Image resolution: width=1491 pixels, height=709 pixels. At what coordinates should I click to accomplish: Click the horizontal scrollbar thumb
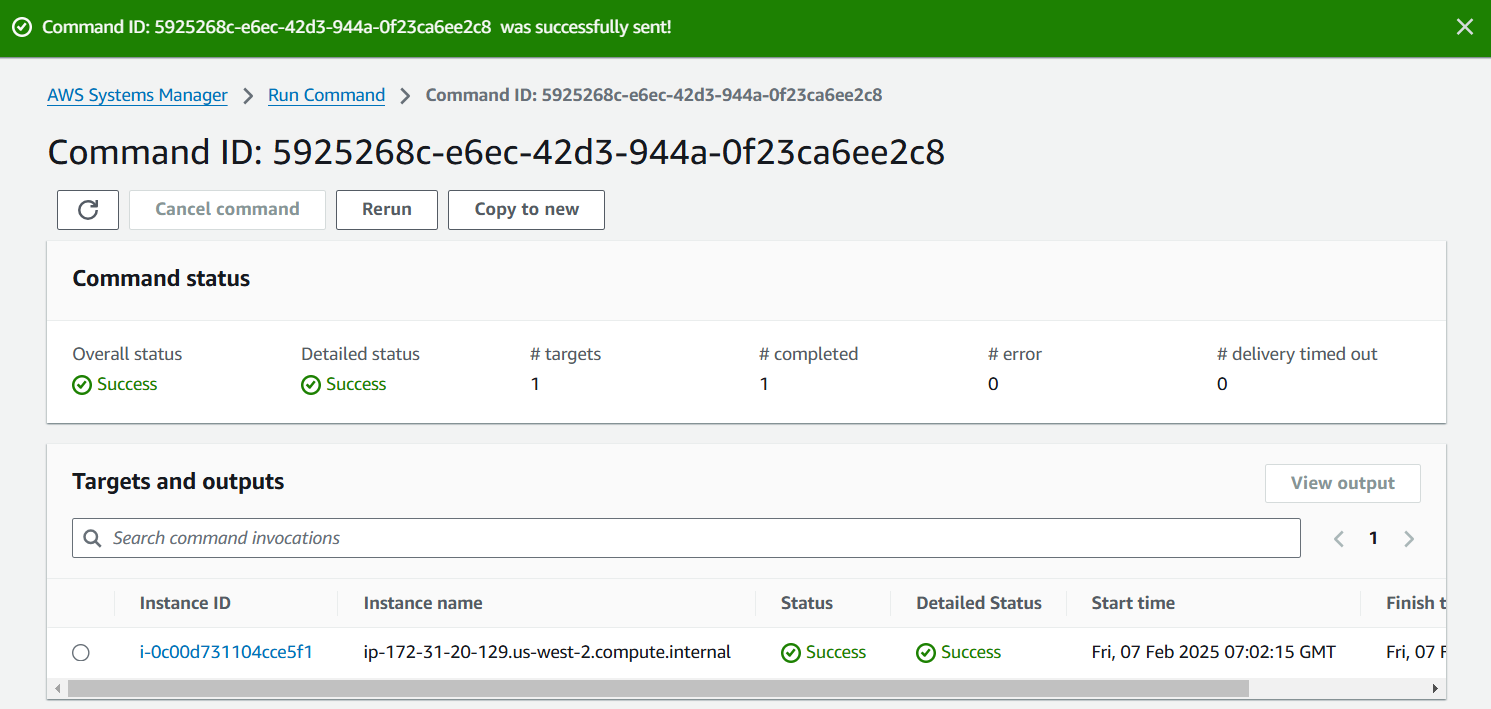click(658, 689)
